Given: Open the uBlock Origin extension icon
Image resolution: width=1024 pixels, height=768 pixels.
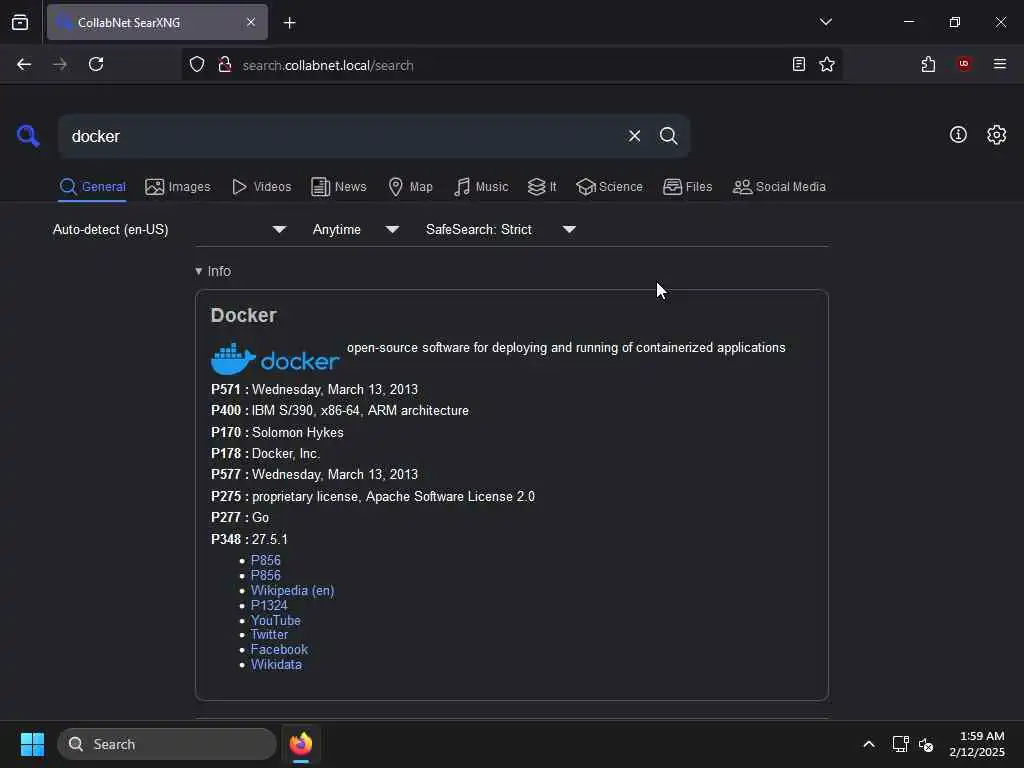Looking at the screenshot, I should pyautogui.click(x=964, y=64).
